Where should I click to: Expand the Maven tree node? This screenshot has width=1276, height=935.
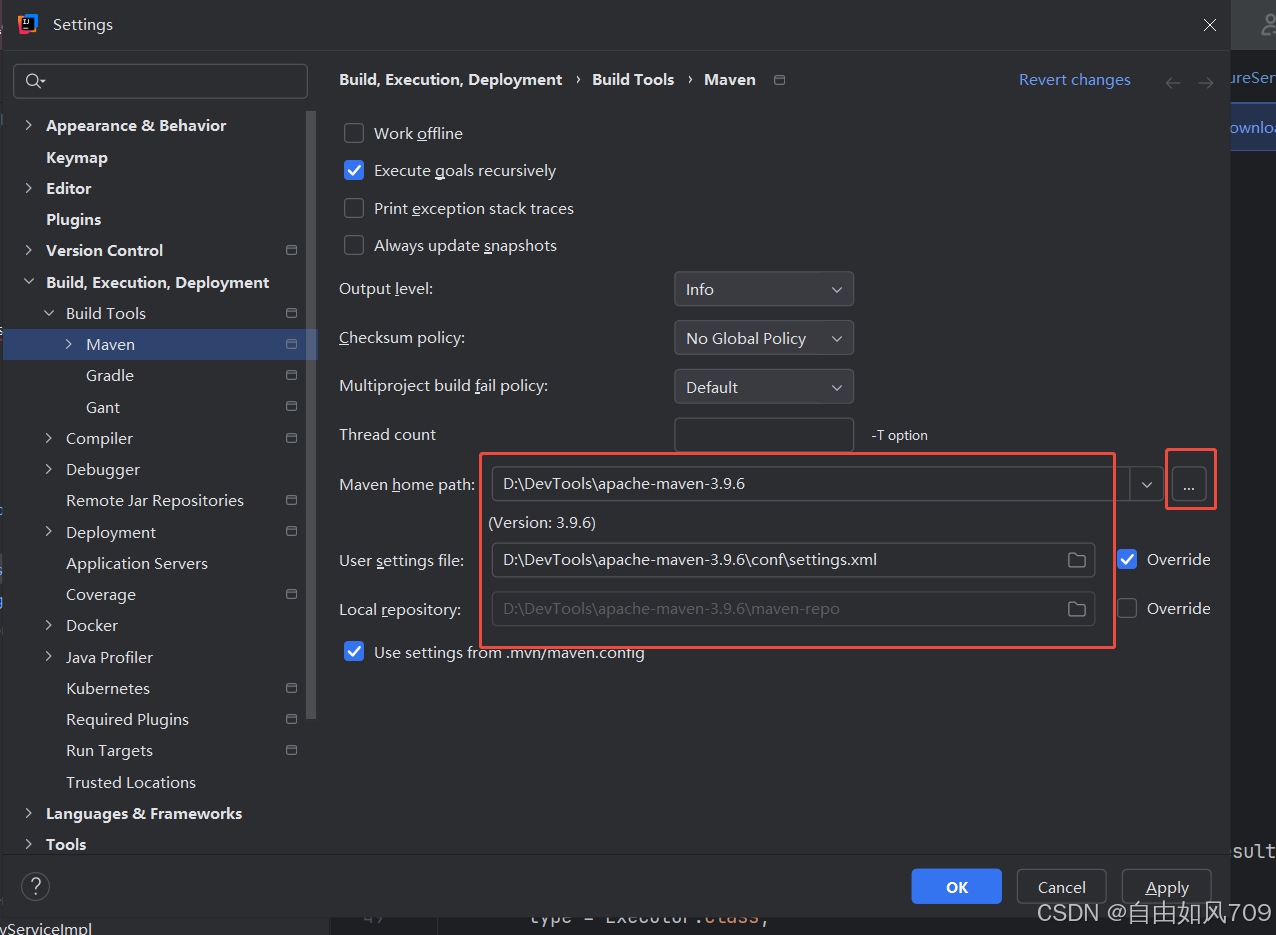[69, 344]
